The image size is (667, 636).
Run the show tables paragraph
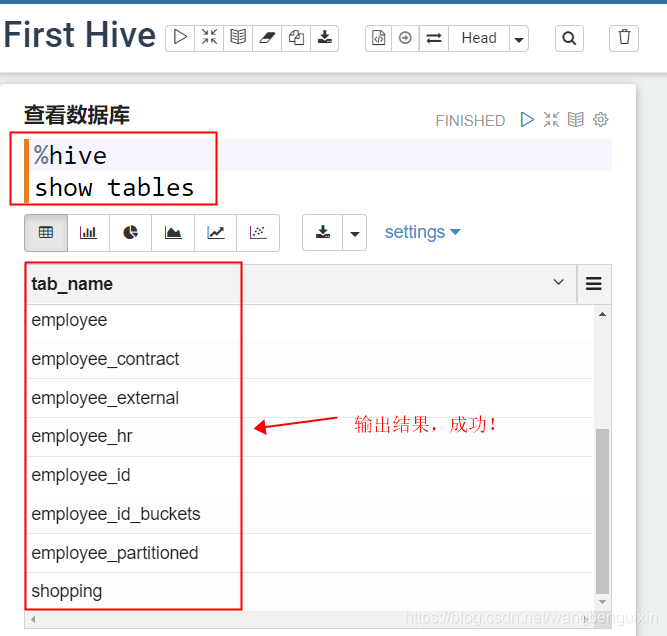(527, 120)
